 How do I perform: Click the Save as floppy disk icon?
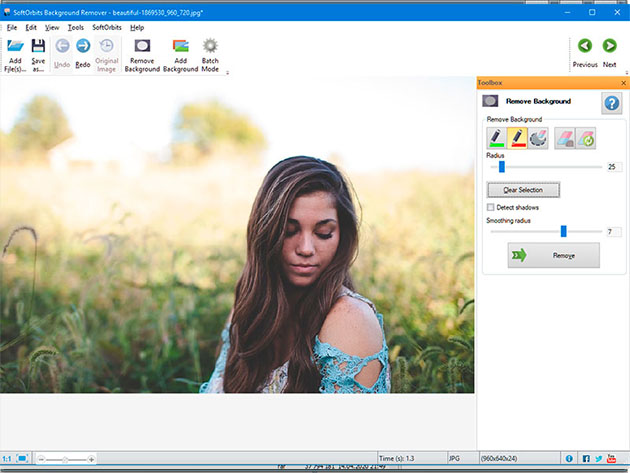38,47
